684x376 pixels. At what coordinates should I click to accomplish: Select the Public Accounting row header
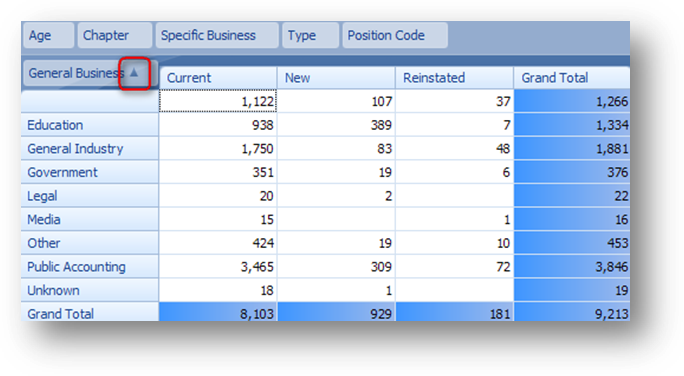pyautogui.click(x=90, y=267)
